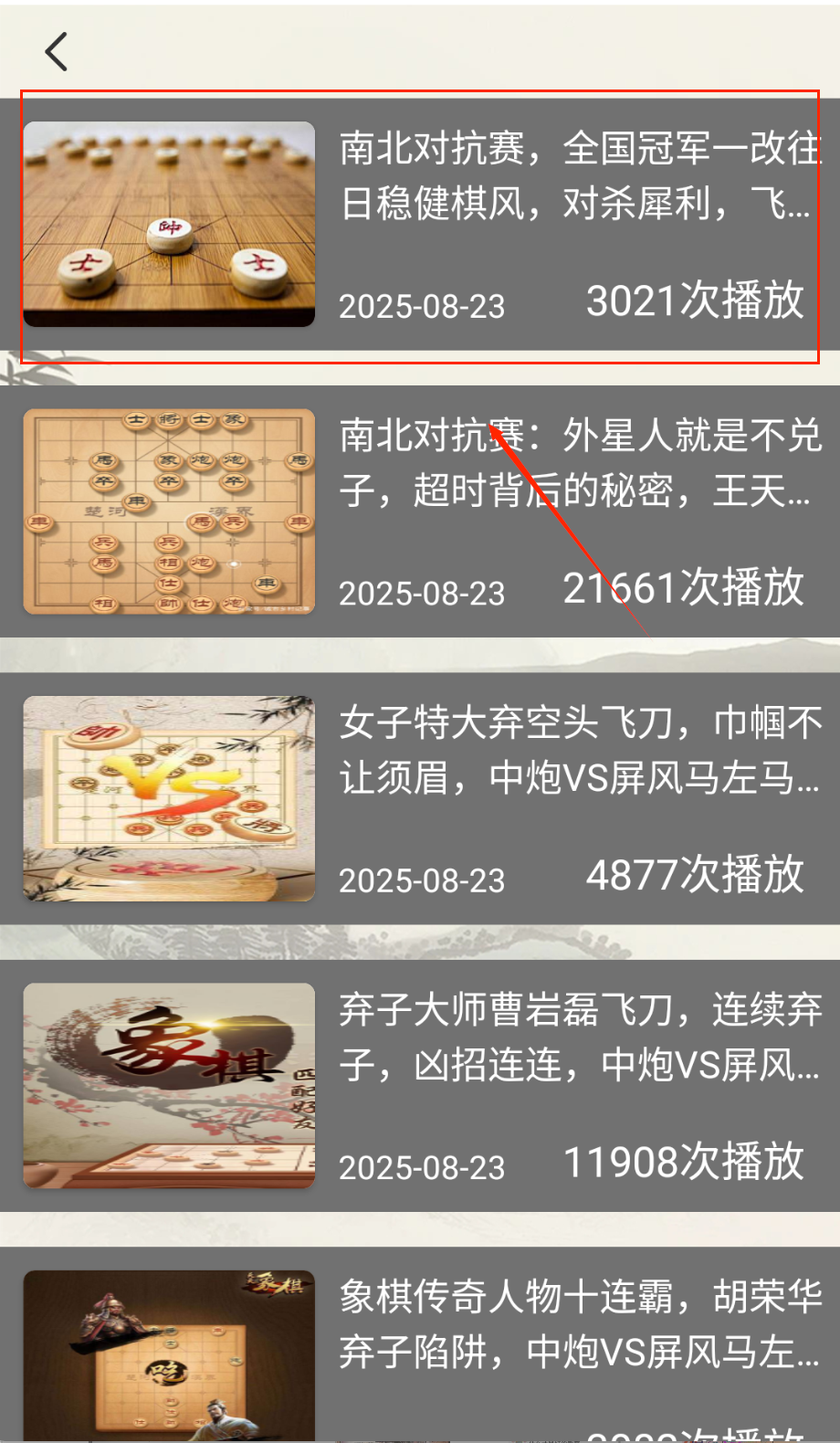840x1443 pixels.
Task: Open the 象棋 calligraphy thumbnail
Action: click(169, 1086)
